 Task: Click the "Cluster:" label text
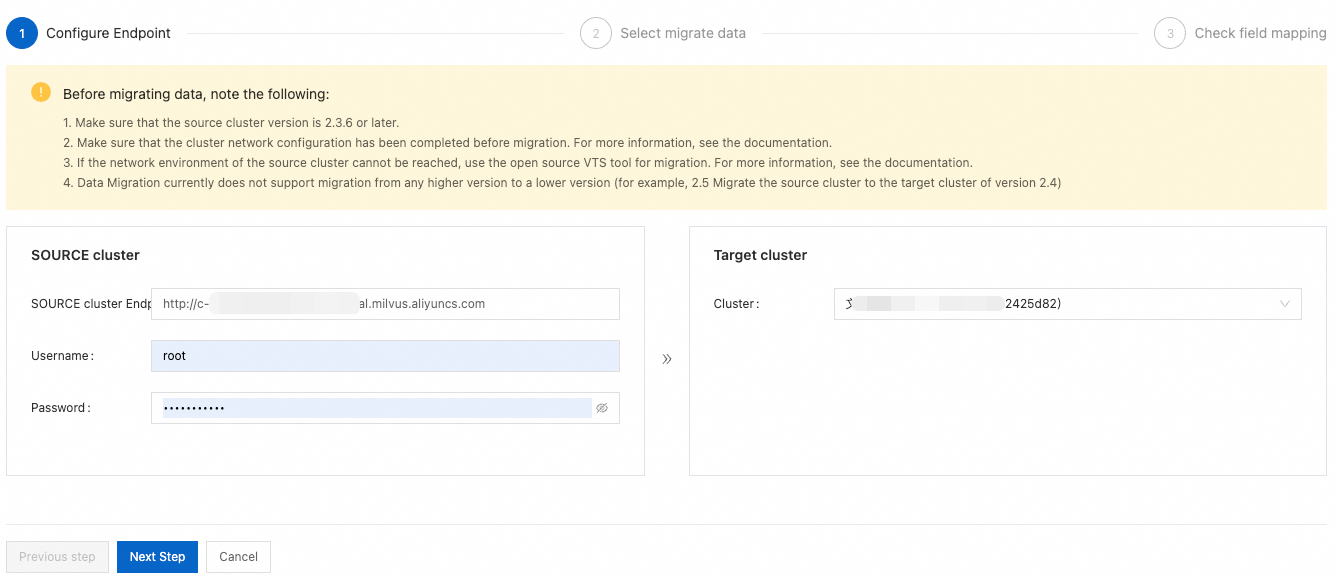pos(736,304)
